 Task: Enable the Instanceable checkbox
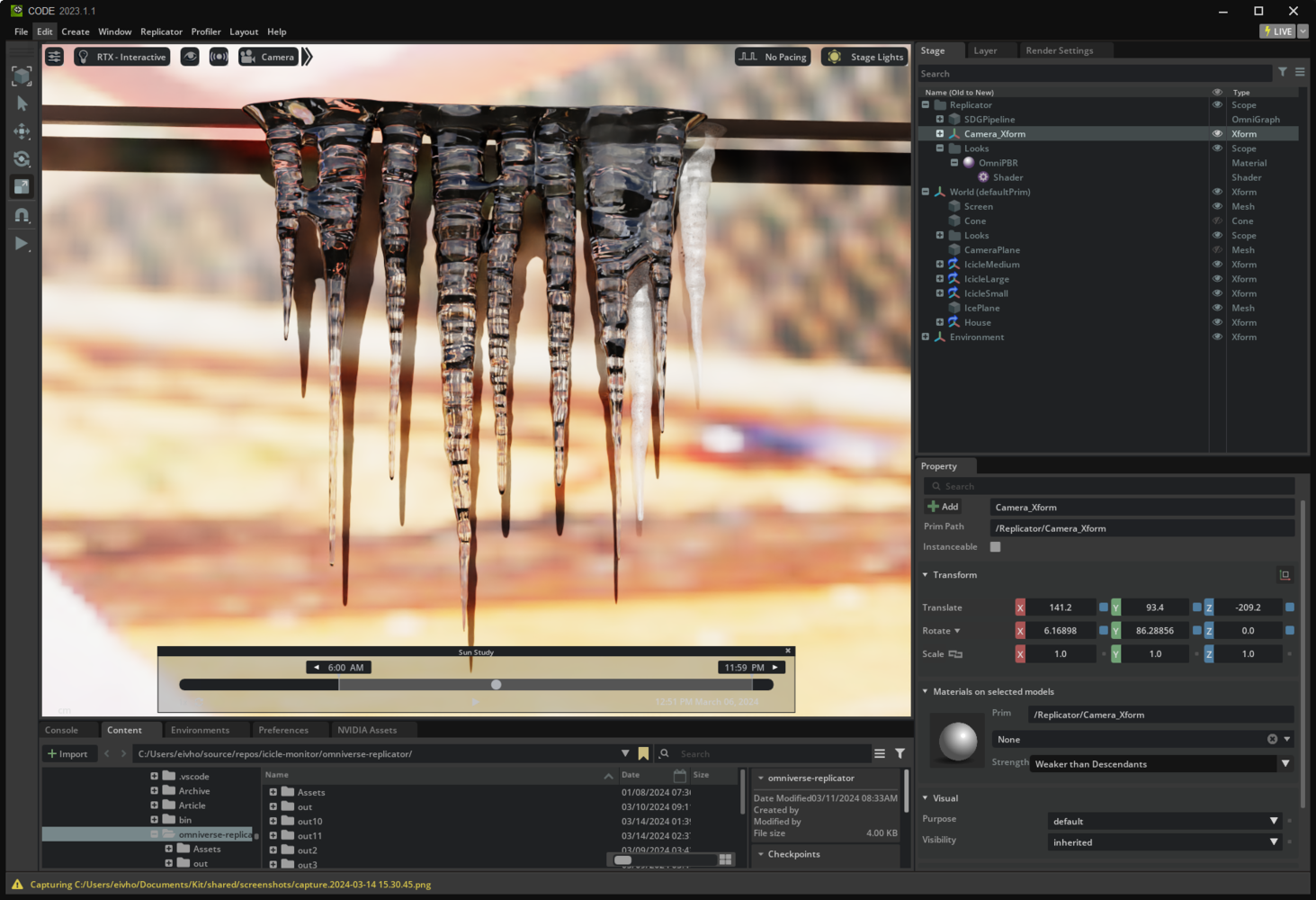995,547
